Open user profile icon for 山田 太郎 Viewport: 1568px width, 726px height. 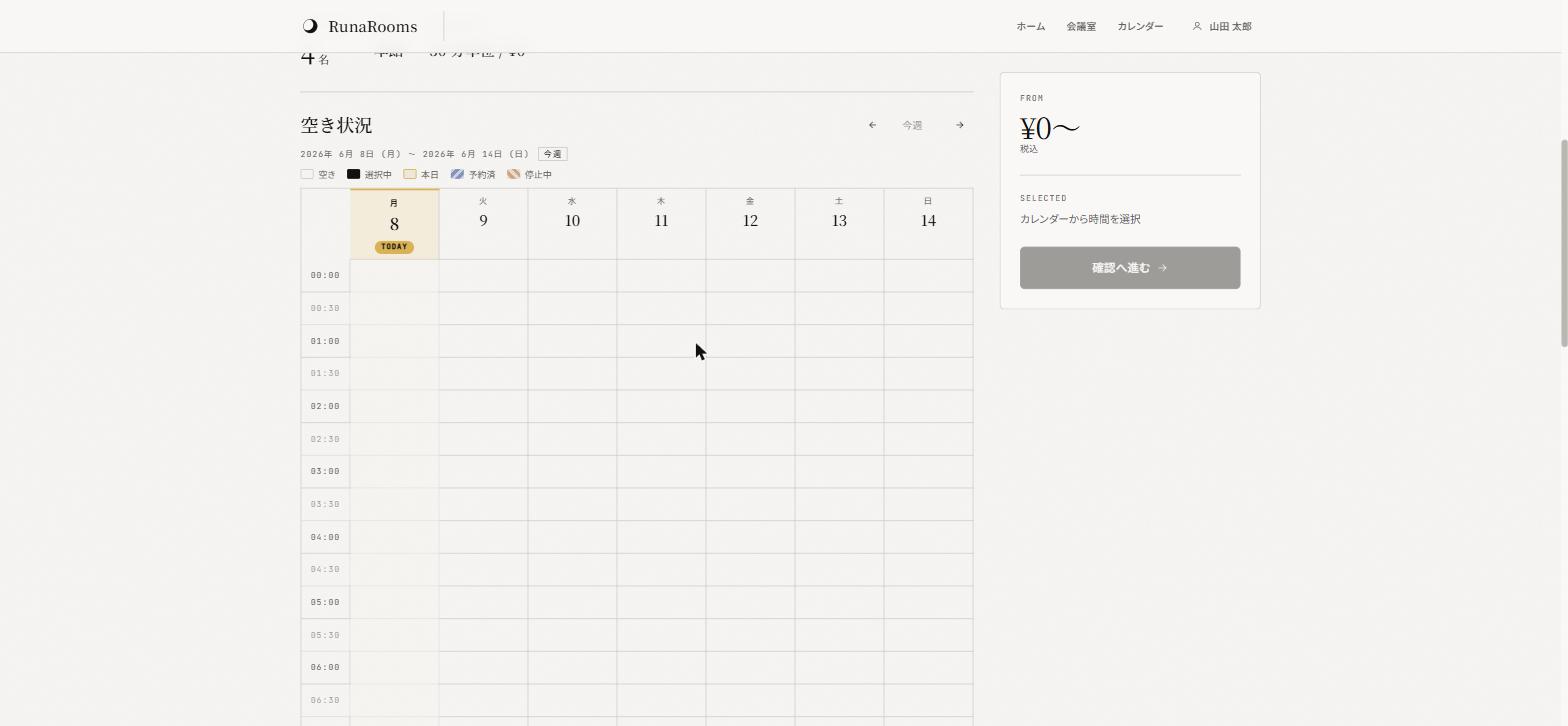point(1197,26)
